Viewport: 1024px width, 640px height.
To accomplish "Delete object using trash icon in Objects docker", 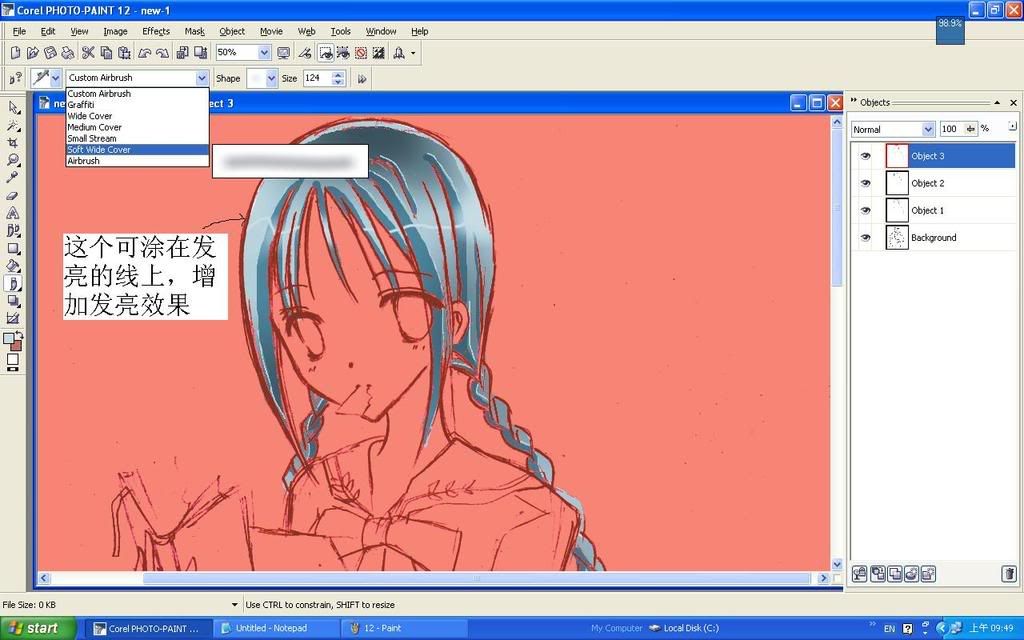I will click(x=1009, y=574).
